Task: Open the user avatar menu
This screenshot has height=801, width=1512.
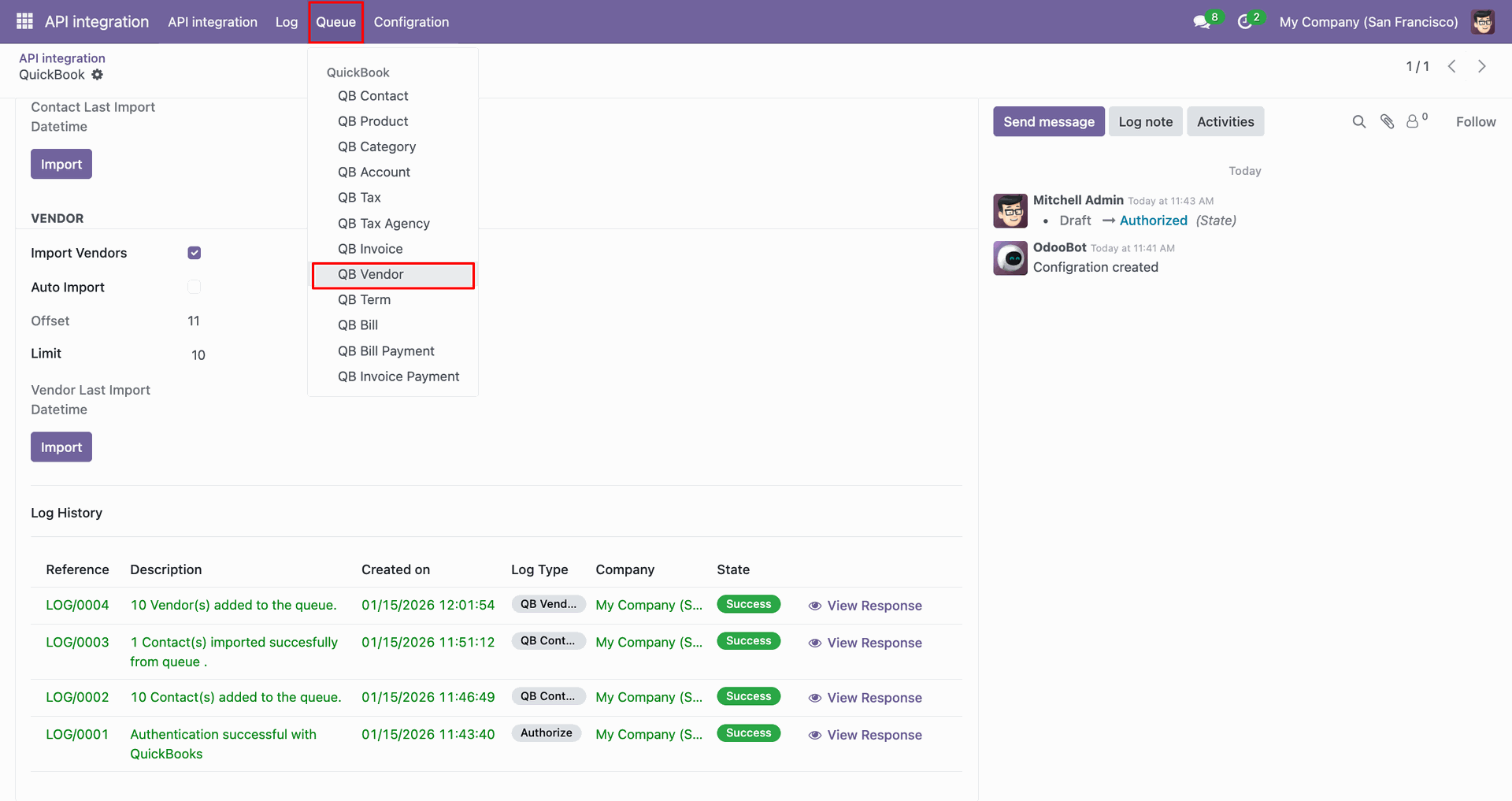Action: point(1483,22)
